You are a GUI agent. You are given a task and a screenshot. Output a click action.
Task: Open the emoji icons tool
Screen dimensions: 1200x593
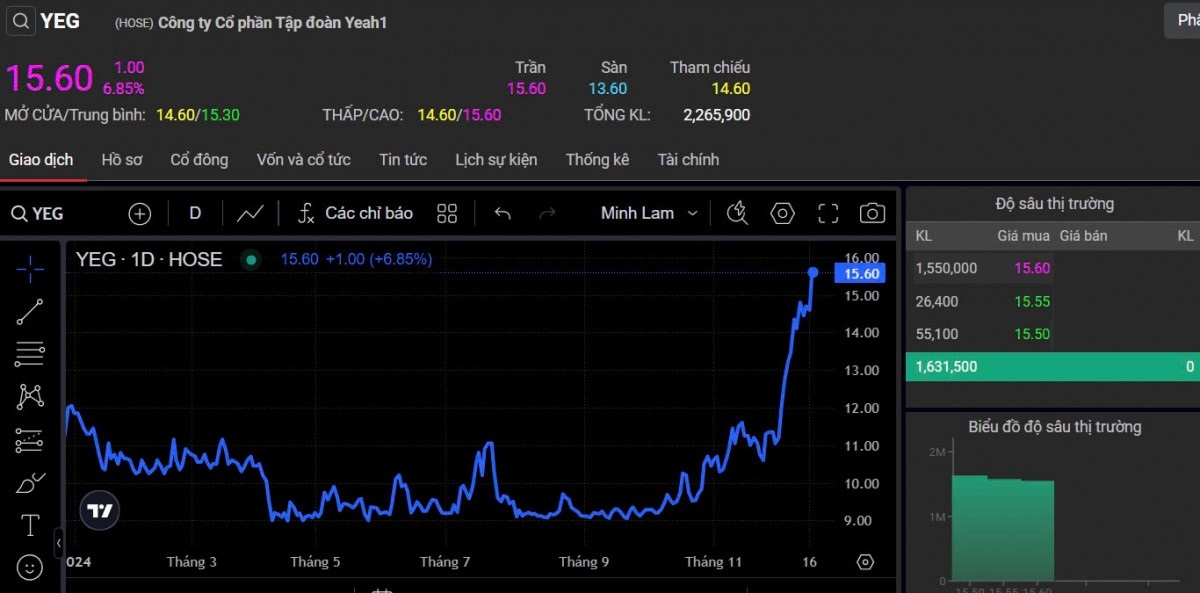(30, 568)
